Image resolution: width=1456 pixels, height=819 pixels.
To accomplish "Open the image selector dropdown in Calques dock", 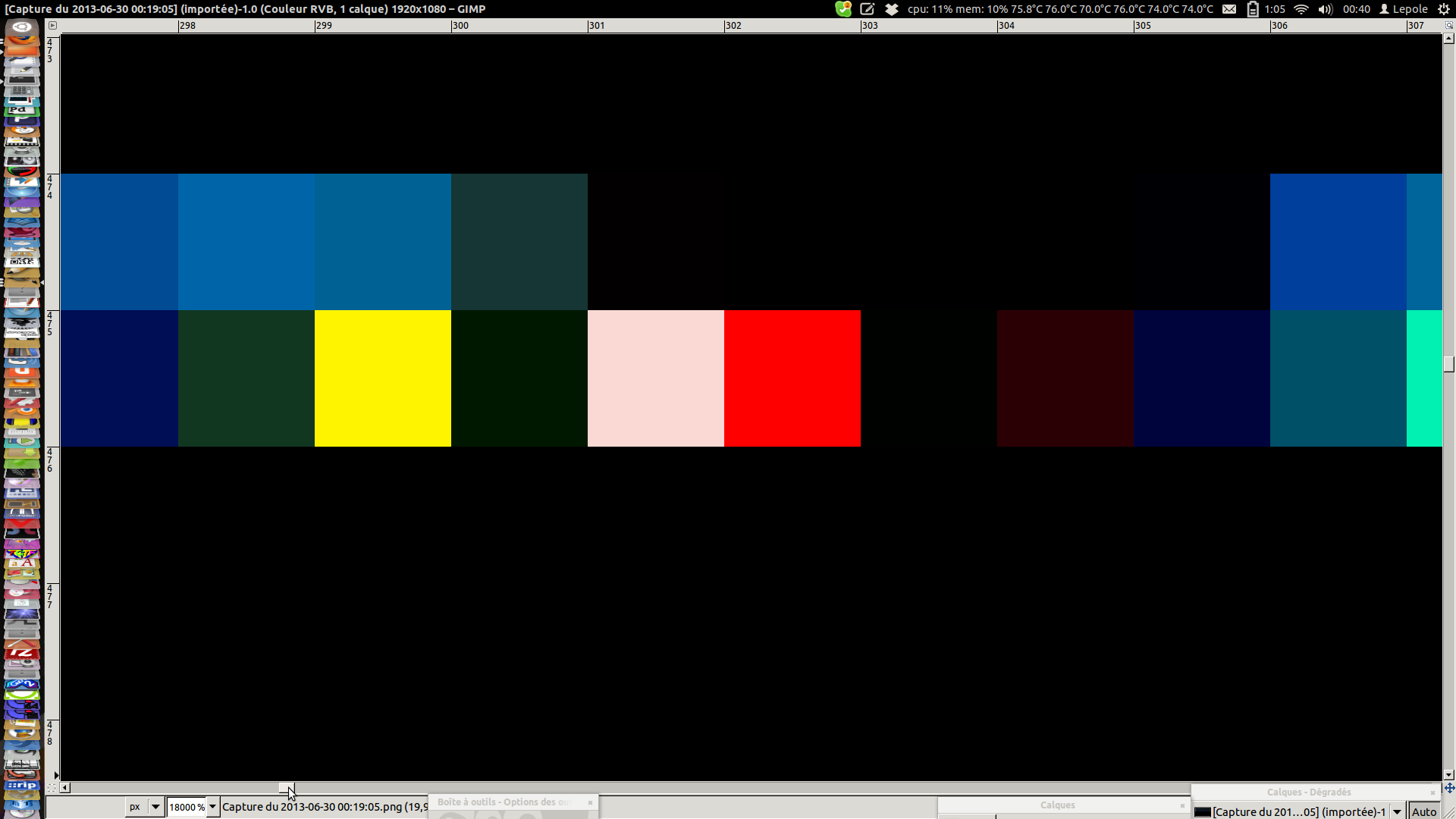I will [x=1397, y=811].
